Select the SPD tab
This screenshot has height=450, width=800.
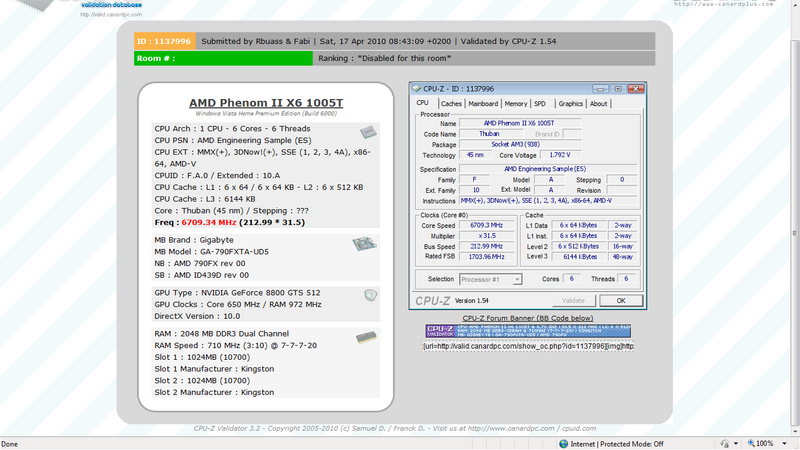(x=540, y=103)
